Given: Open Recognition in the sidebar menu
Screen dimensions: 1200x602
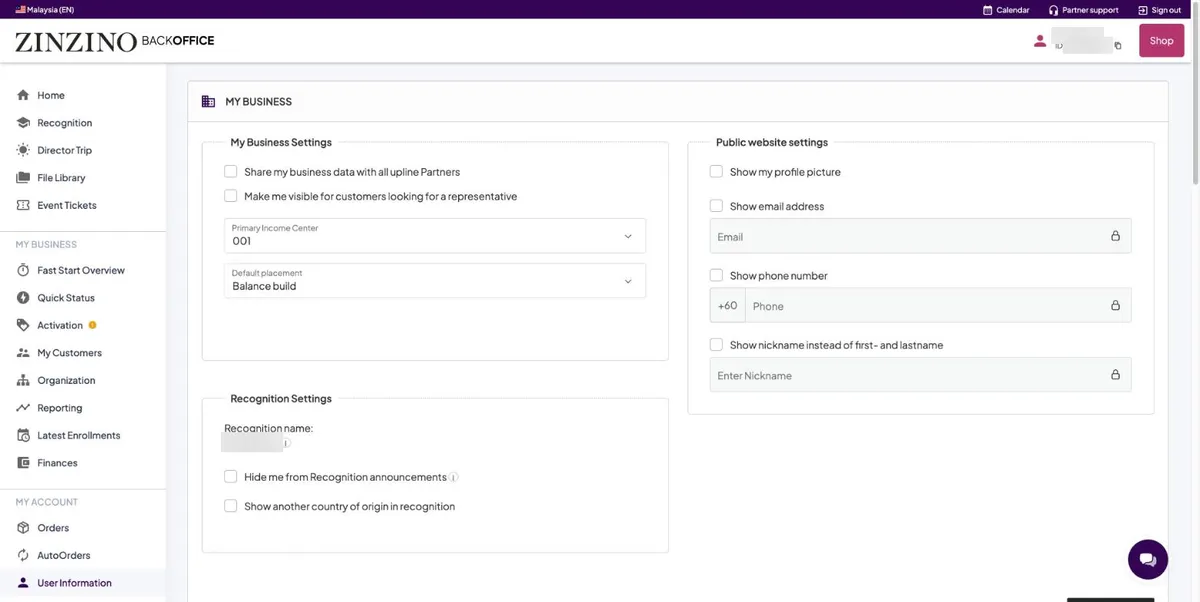Looking at the screenshot, I should pyautogui.click(x=64, y=123).
